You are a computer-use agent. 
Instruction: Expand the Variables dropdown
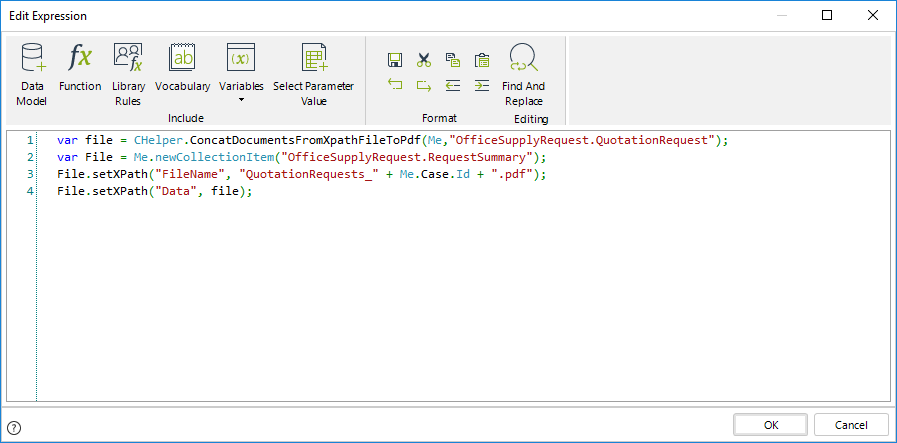(x=241, y=72)
